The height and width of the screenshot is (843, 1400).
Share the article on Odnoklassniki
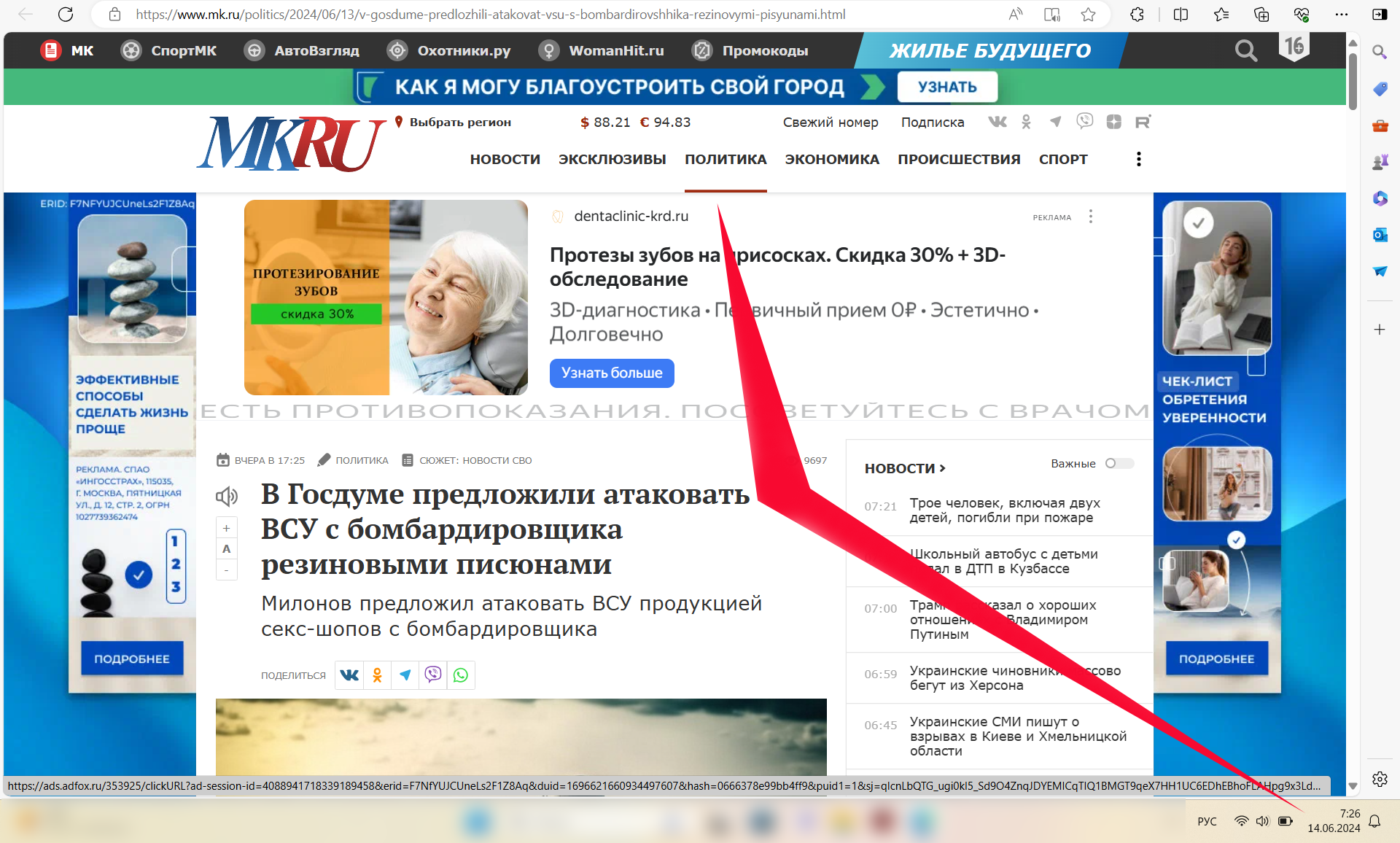[377, 675]
